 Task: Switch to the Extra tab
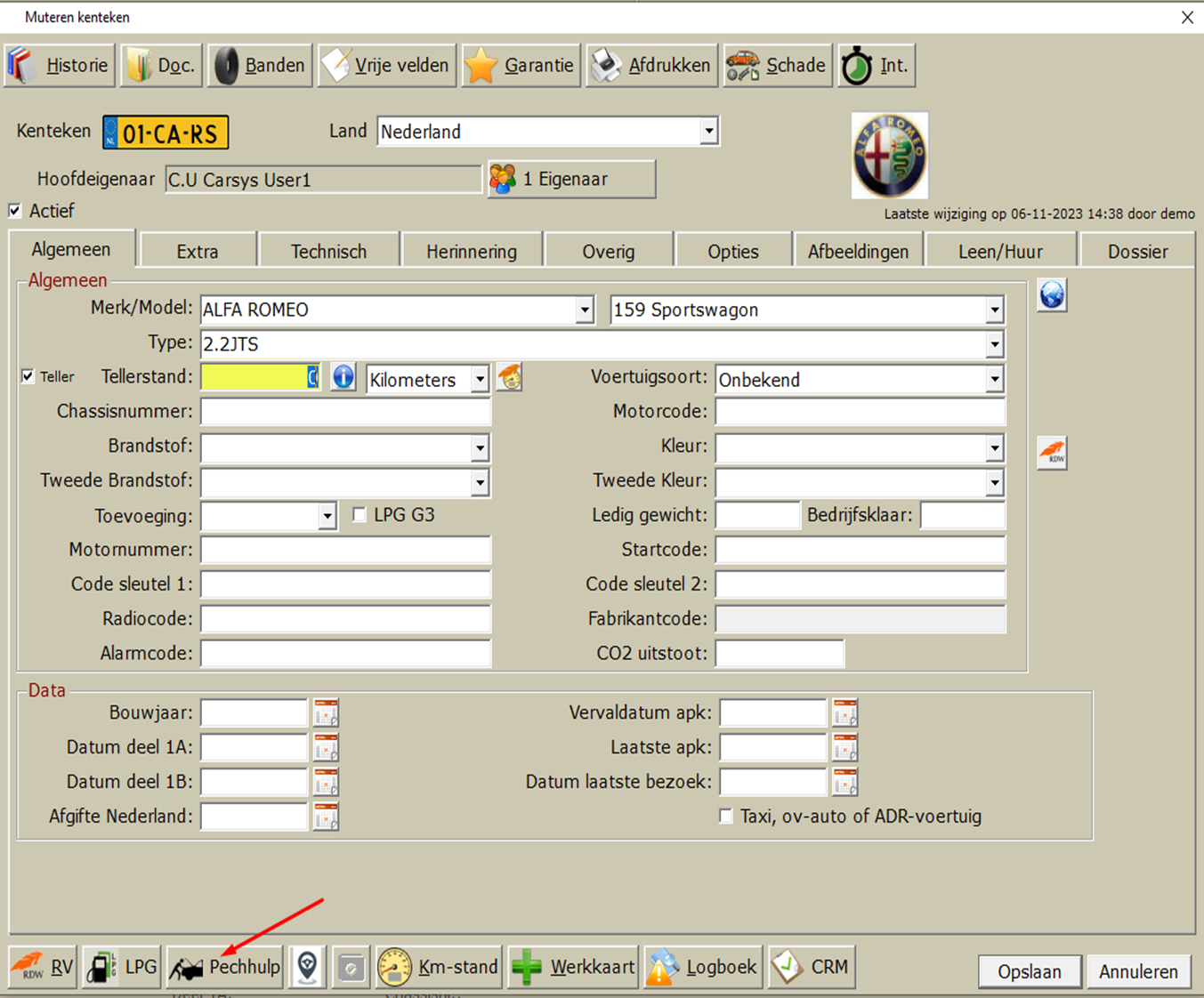pos(198,251)
